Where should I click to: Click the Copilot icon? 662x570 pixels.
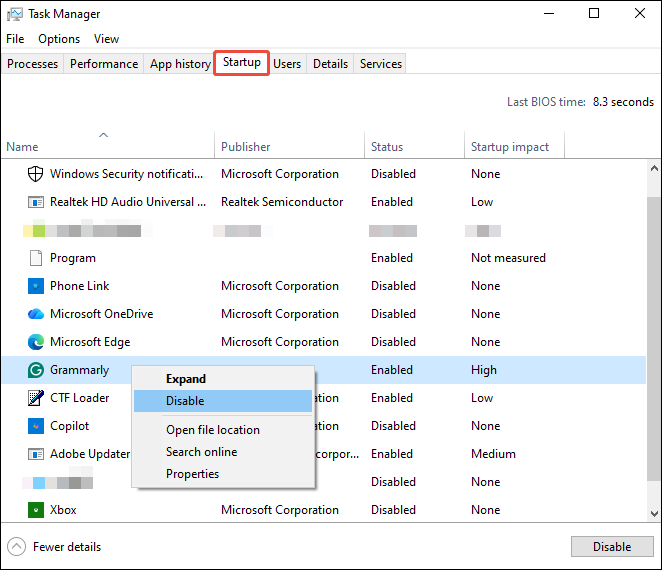35,426
